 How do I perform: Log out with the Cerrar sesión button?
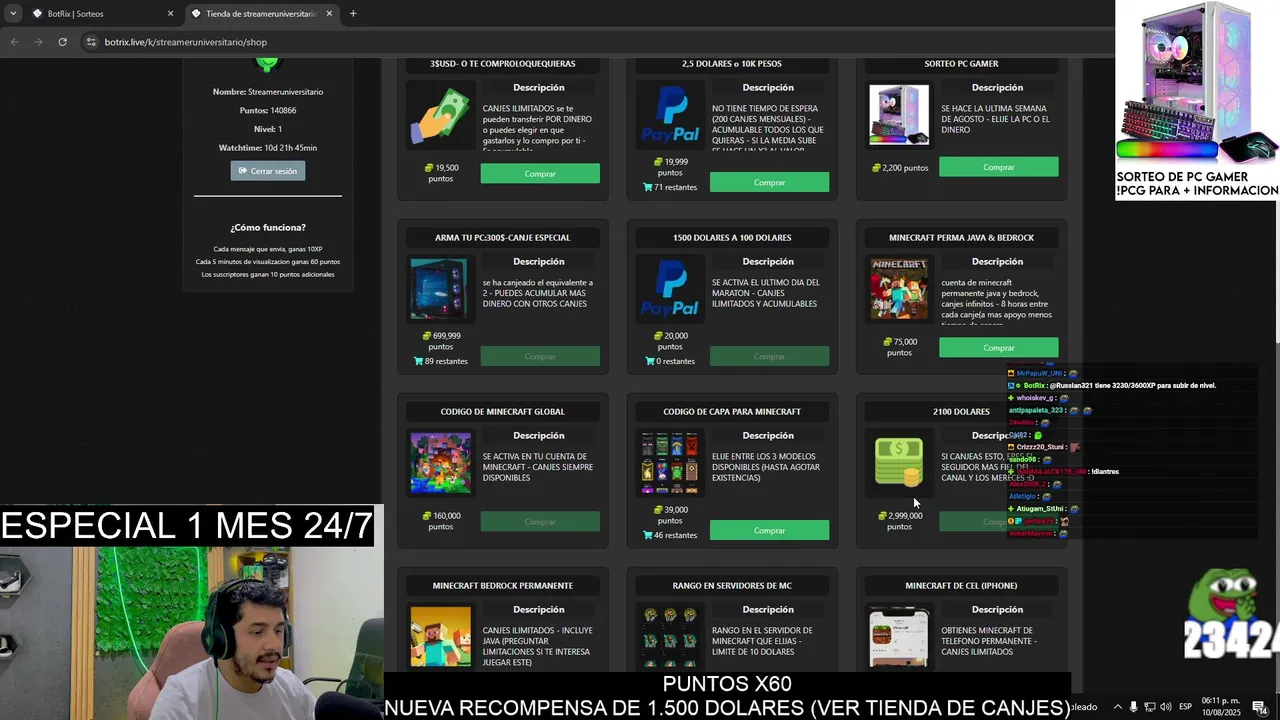click(x=268, y=171)
